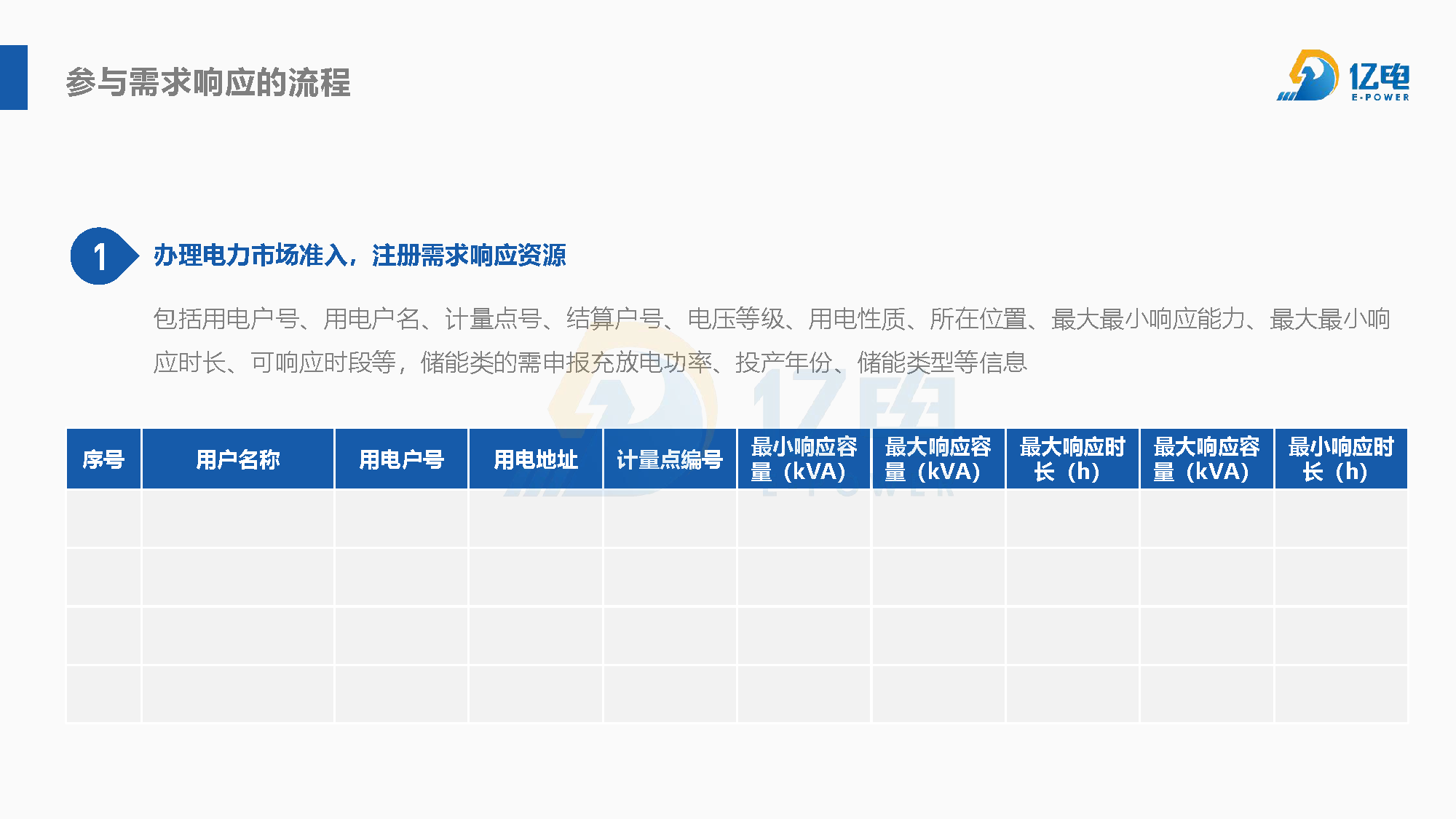
Task: Select the 用户名称 column header
Action: point(238,459)
